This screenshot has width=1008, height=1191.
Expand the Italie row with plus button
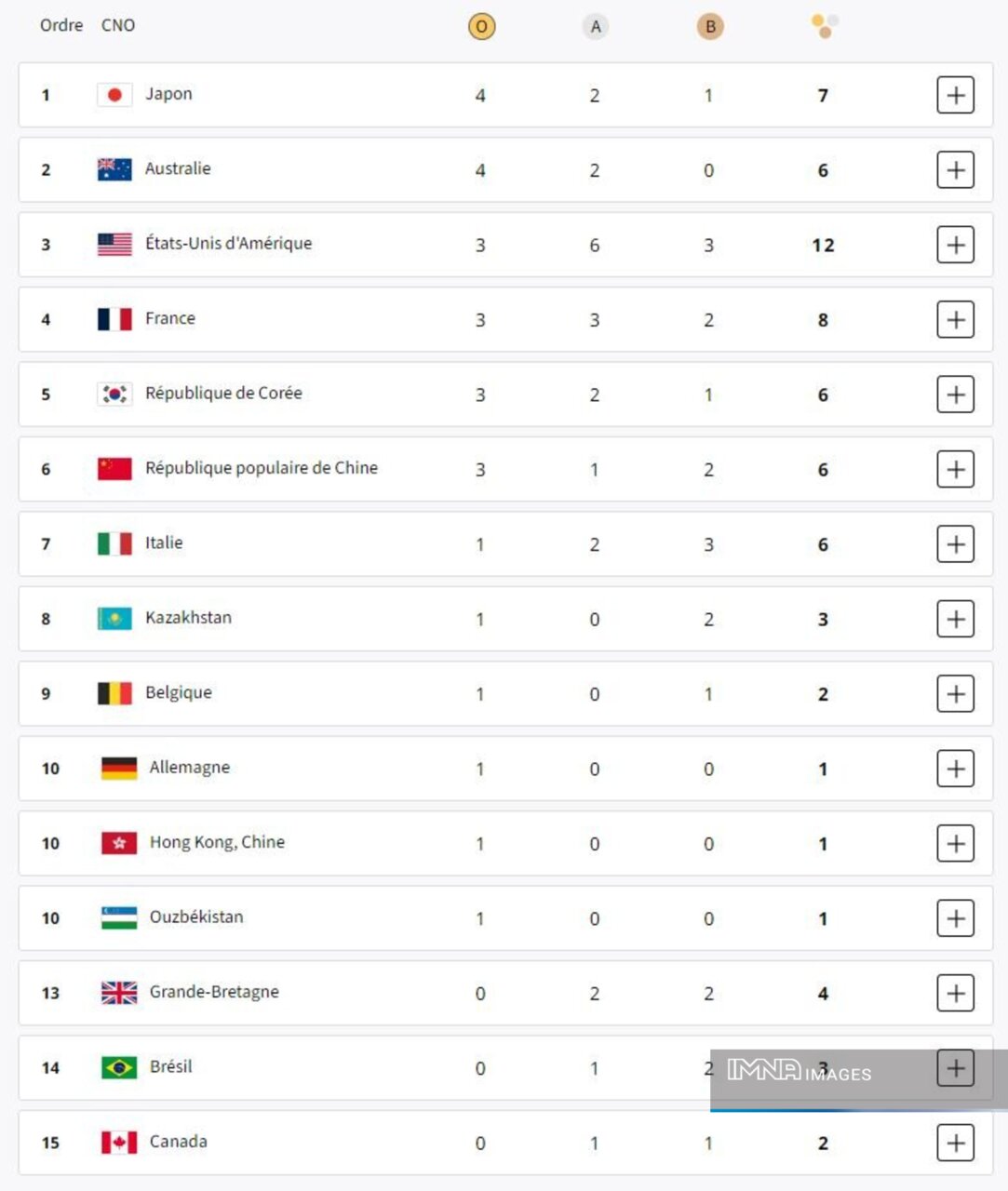(x=955, y=544)
